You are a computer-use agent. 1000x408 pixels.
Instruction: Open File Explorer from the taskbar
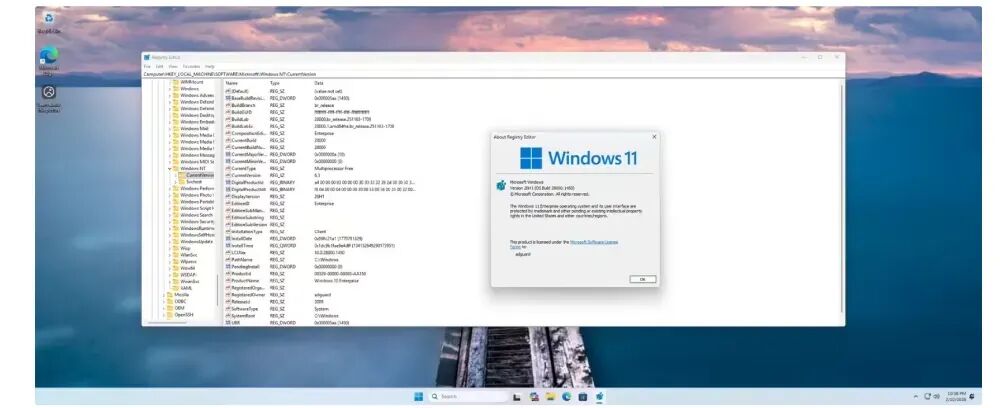(550, 397)
